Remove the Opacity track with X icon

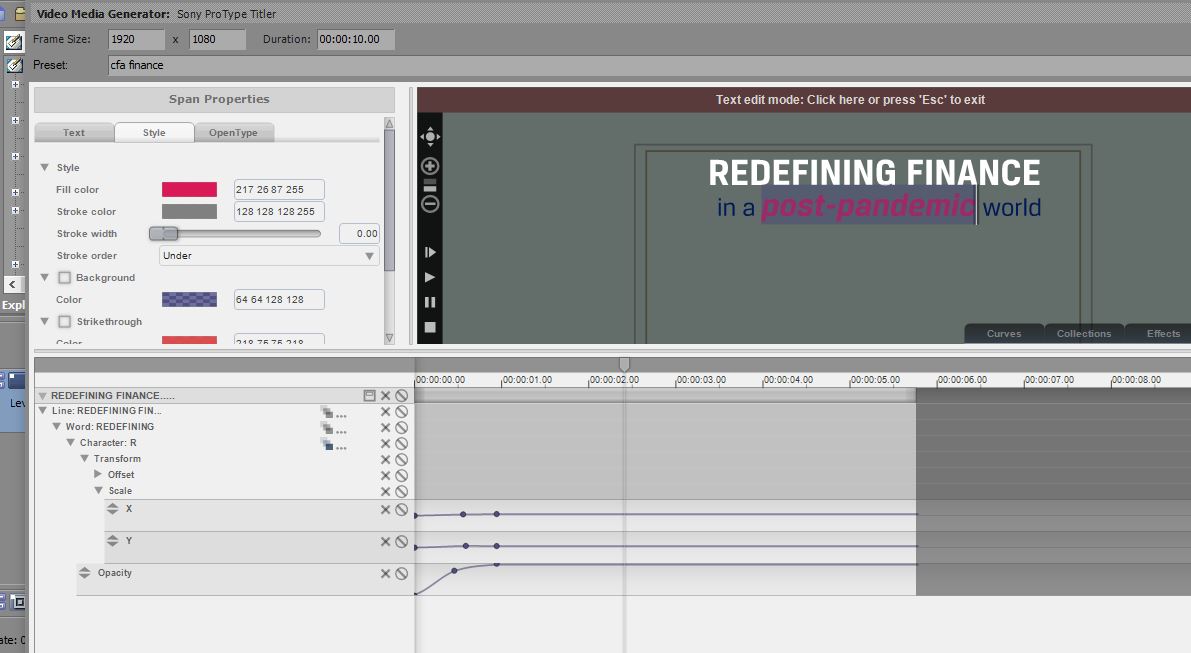pos(385,574)
